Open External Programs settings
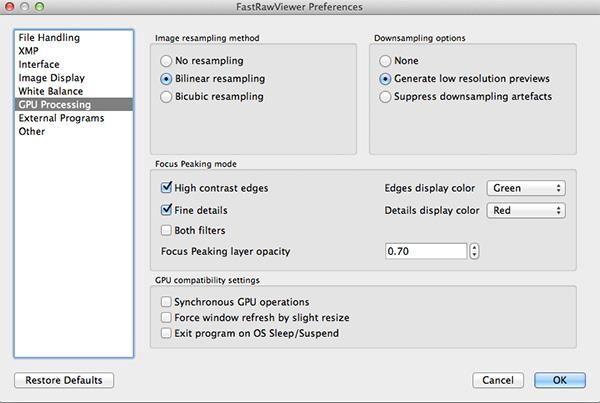600x403 pixels. click(x=74, y=118)
